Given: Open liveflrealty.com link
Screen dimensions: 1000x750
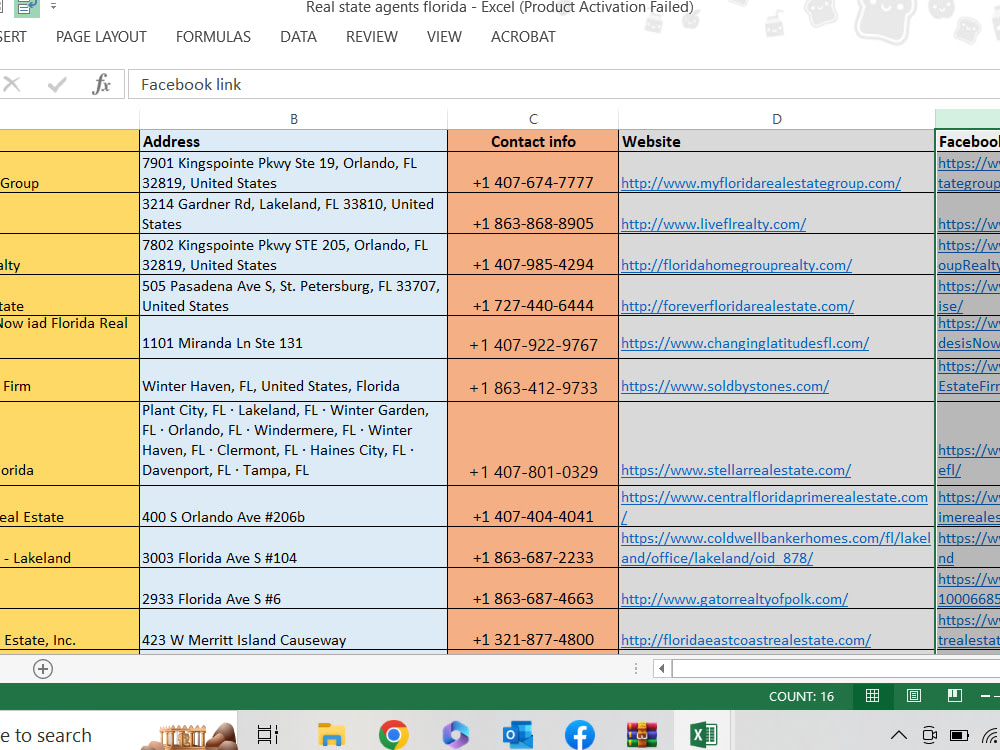Looking at the screenshot, I should point(714,224).
